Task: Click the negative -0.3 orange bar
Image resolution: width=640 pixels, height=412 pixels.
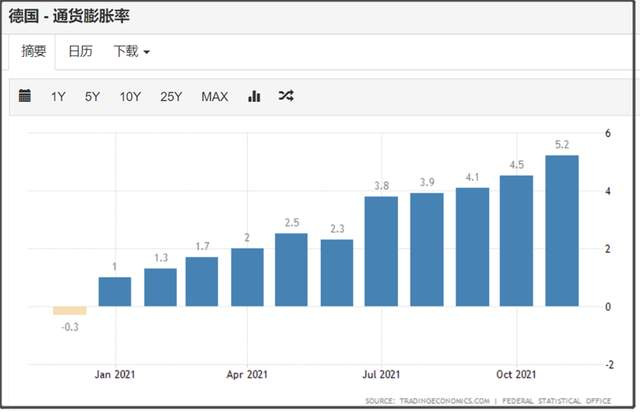Action: (70, 310)
